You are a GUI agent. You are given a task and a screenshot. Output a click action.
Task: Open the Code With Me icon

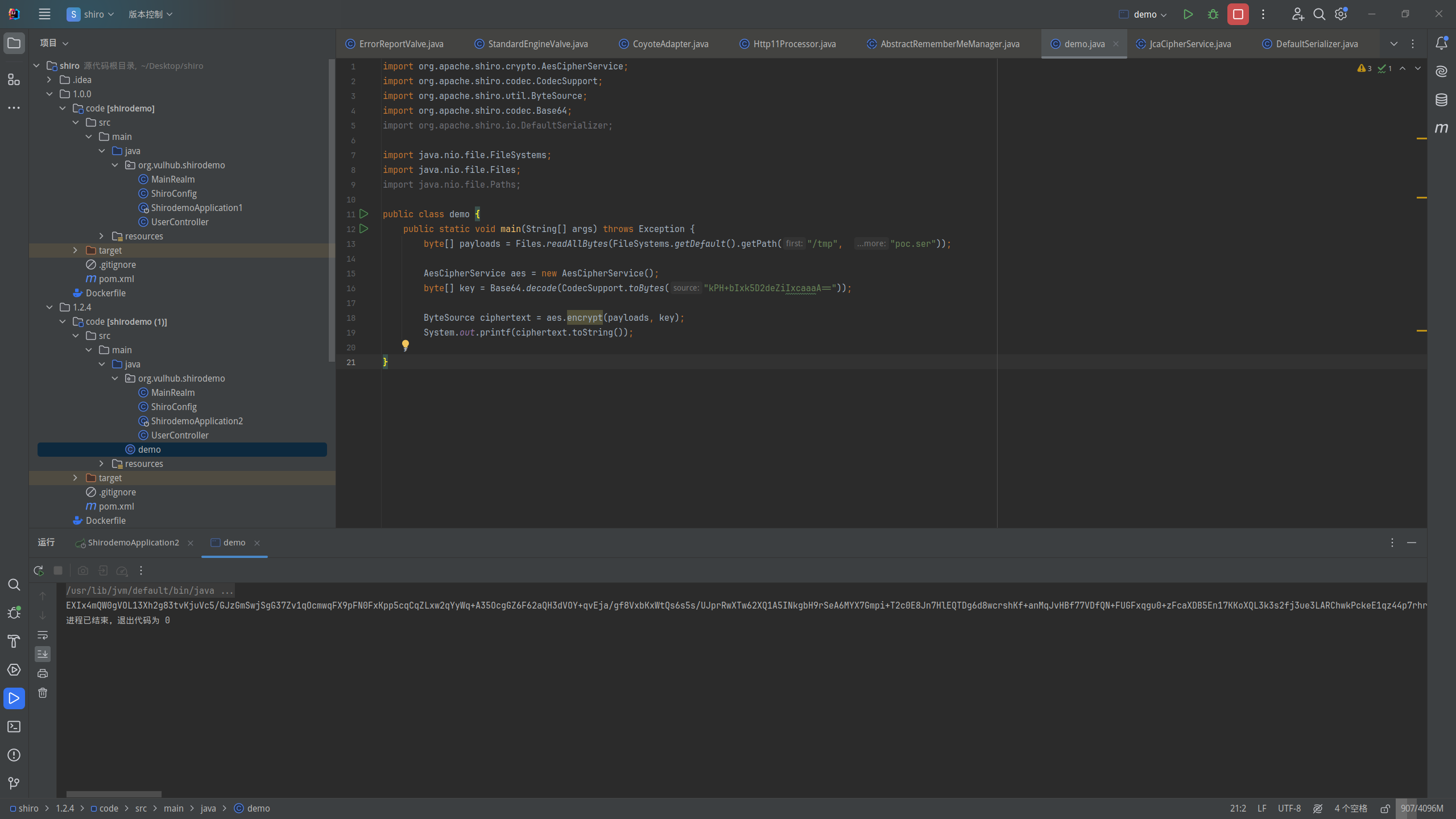click(x=1297, y=14)
